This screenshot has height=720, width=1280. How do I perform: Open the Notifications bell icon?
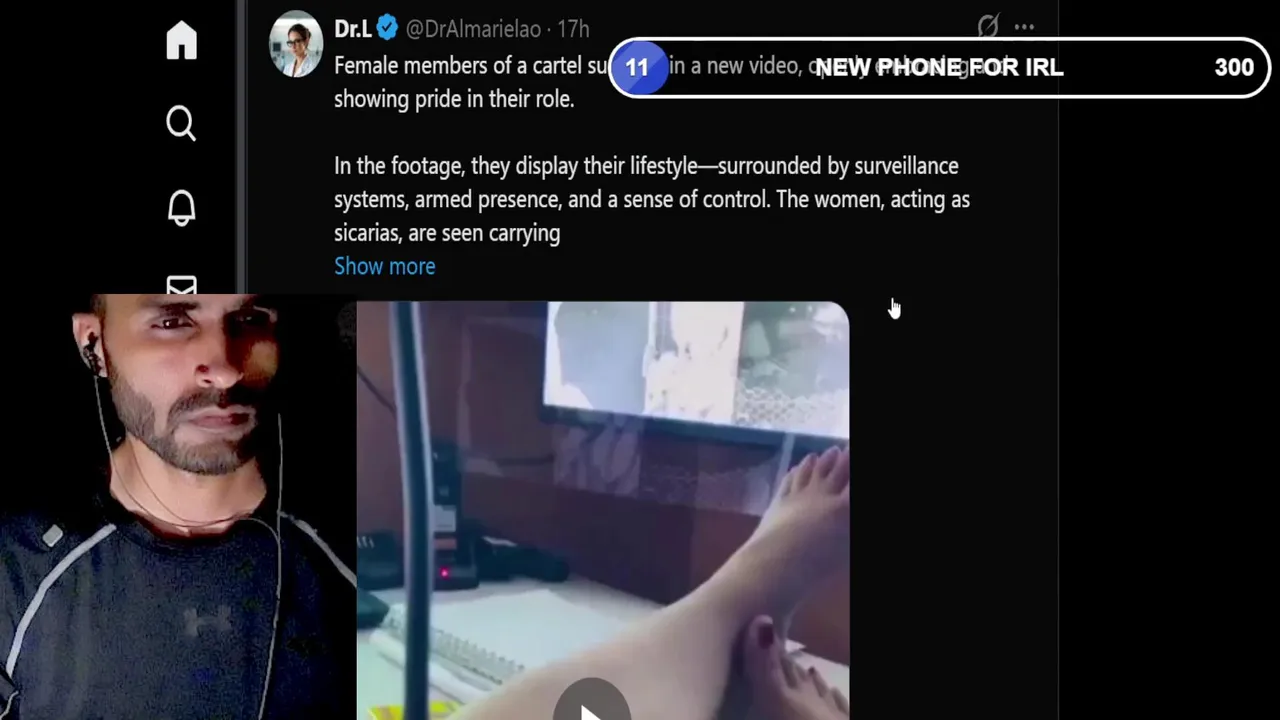tap(181, 207)
